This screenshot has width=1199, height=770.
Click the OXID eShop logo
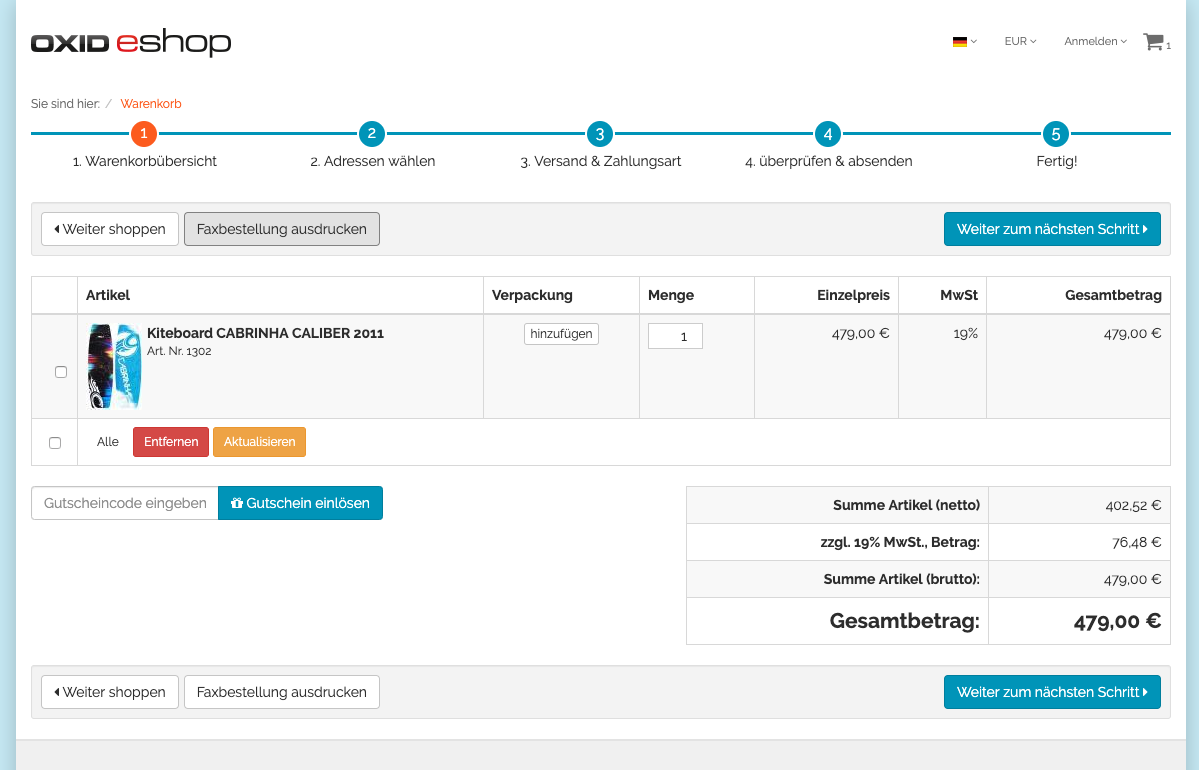click(131, 43)
